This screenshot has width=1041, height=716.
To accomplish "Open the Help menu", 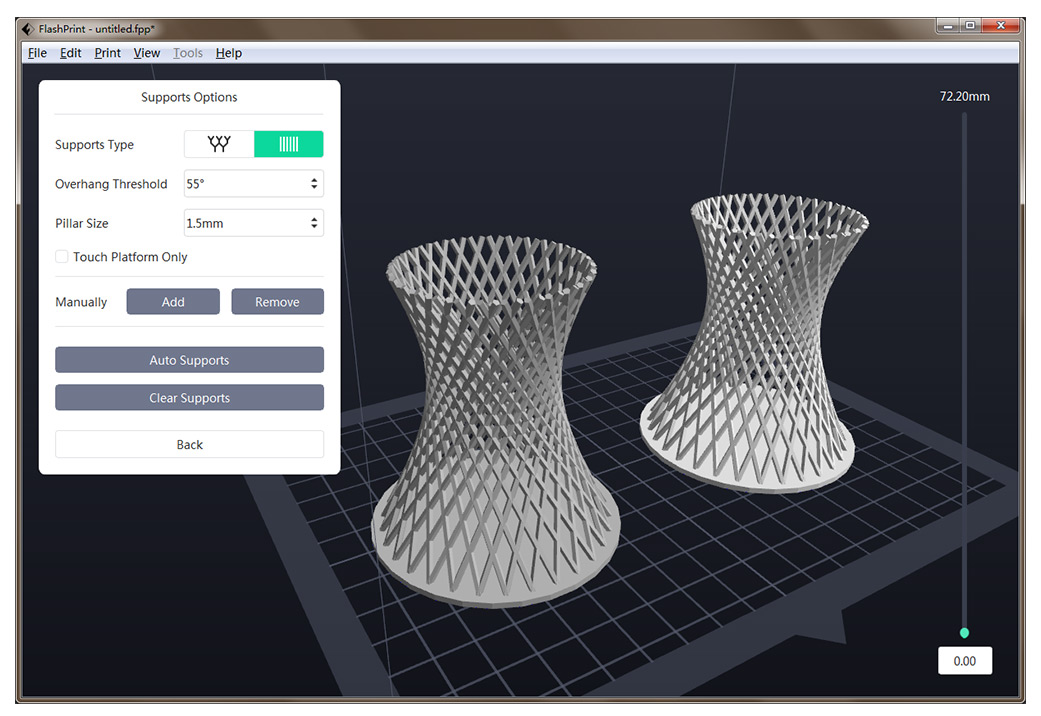I will click(228, 53).
